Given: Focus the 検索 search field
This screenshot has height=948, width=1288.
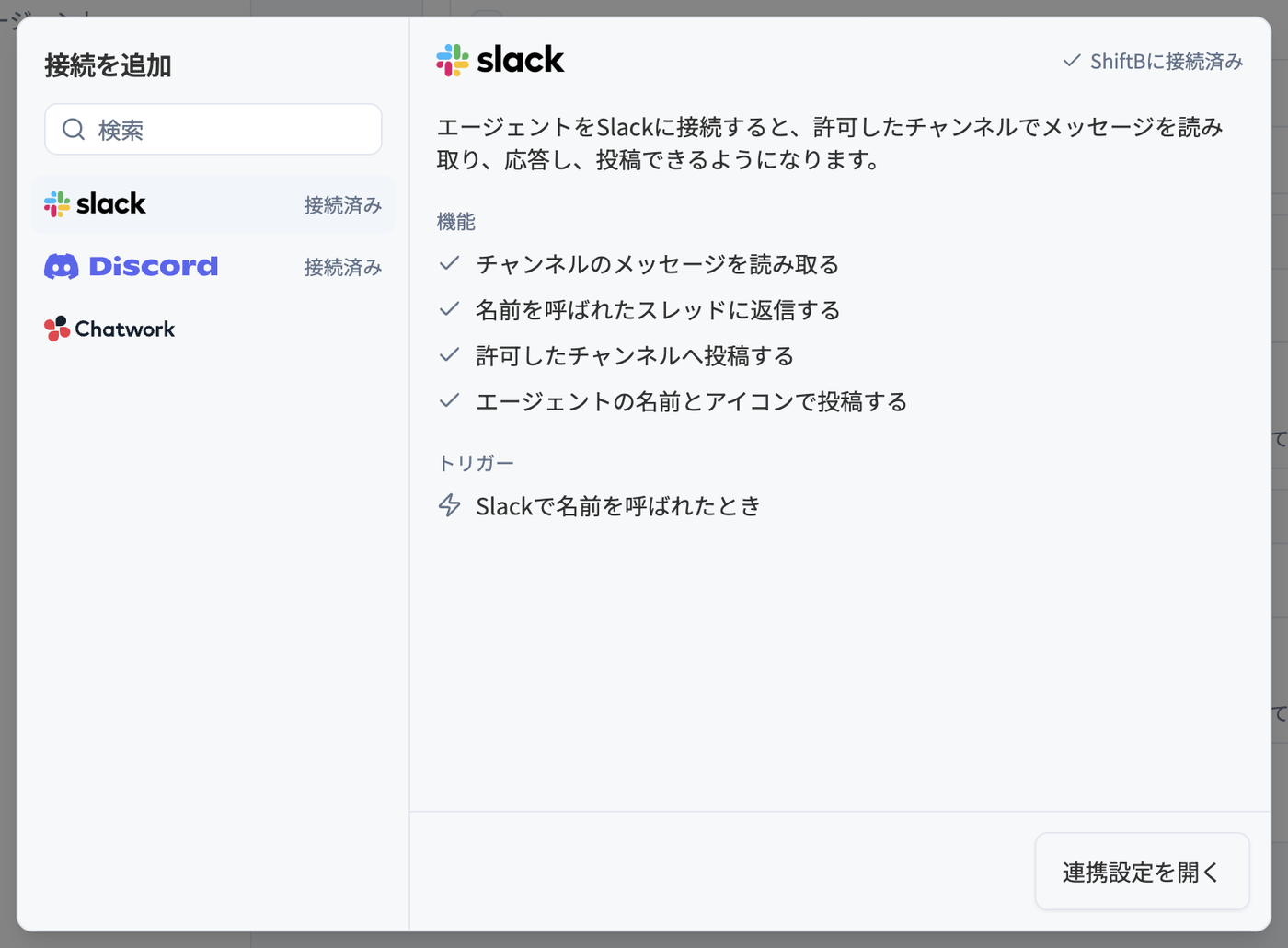Looking at the screenshot, I should (213, 130).
